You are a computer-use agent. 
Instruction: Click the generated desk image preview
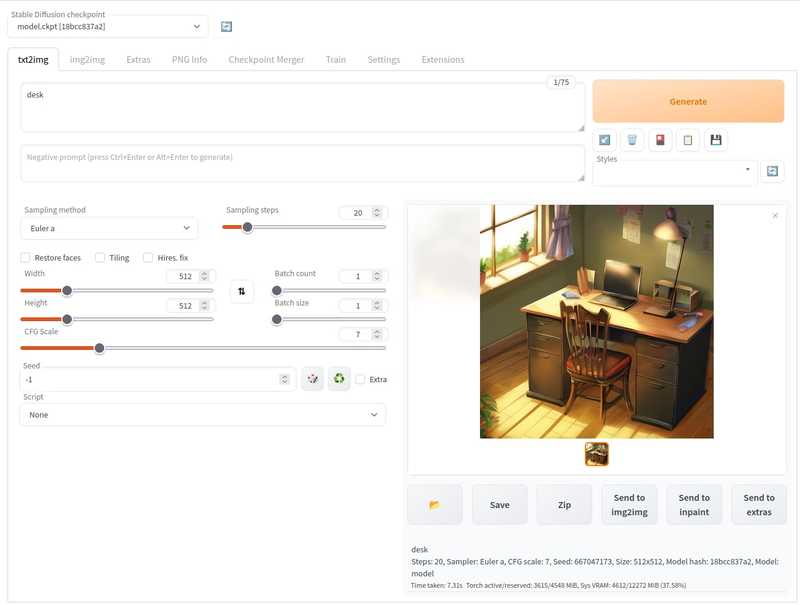pos(596,321)
